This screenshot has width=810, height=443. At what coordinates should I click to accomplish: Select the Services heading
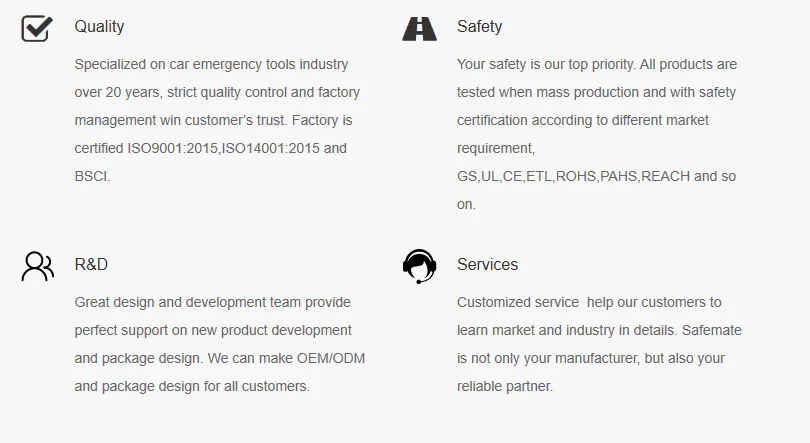click(x=487, y=265)
